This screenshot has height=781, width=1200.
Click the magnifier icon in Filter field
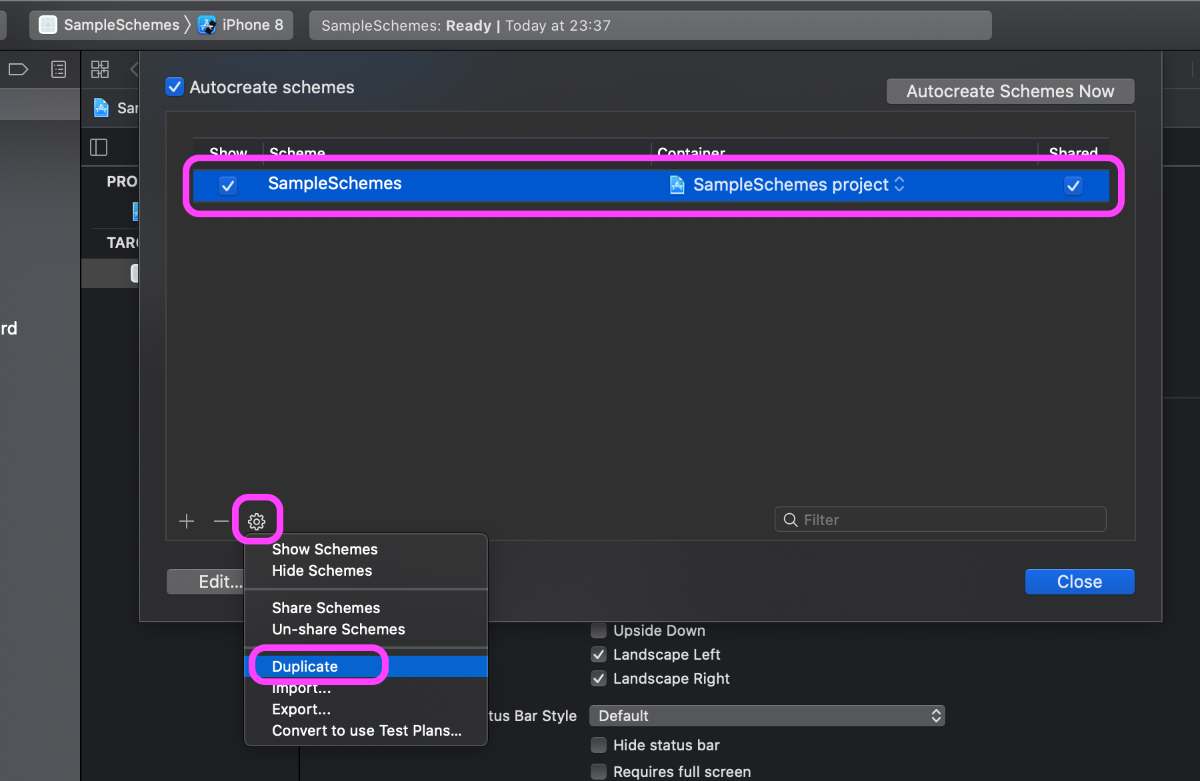[x=790, y=520]
